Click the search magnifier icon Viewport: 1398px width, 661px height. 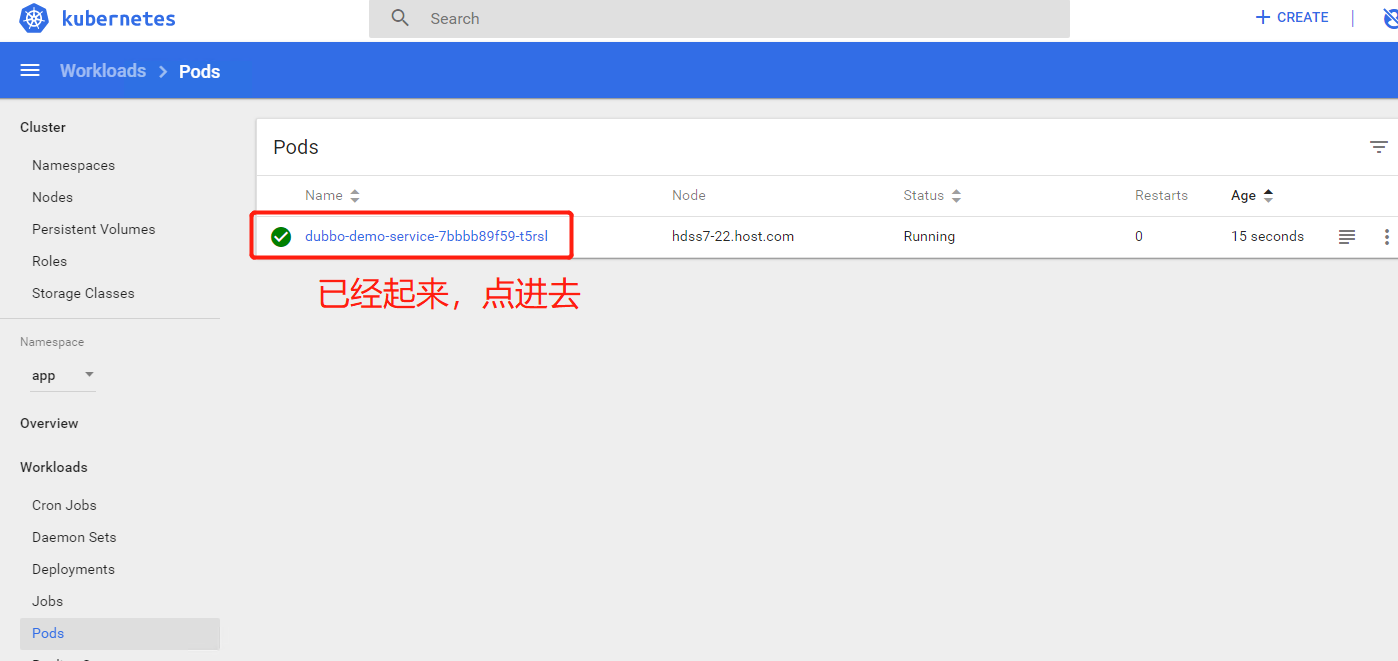[x=400, y=18]
